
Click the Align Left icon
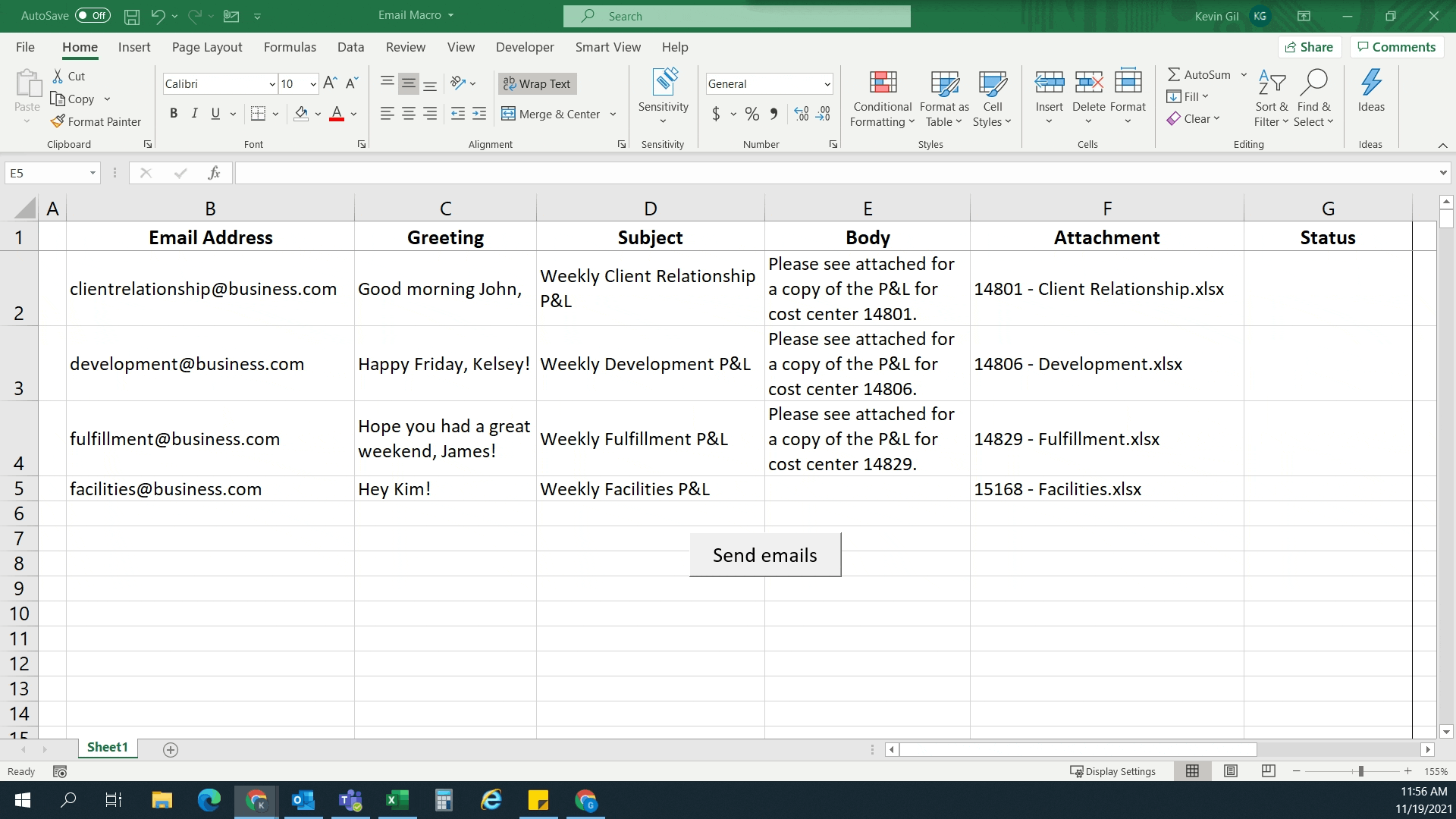pos(387,114)
